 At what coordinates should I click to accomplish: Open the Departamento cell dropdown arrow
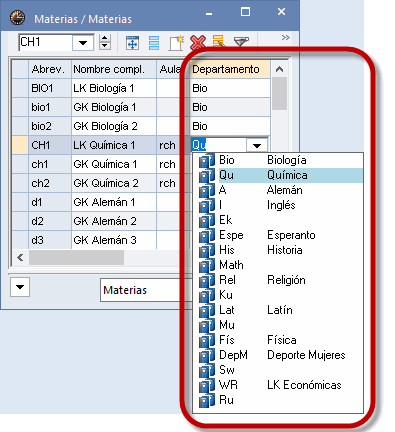pos(257,145)
